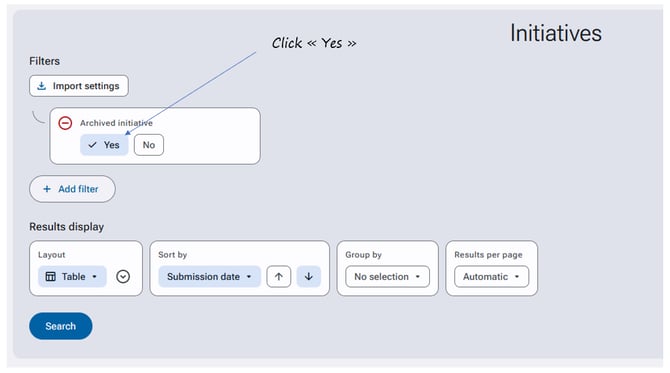Click the Archived initiative filter label
This screenshot has height=373, width=670.
(x=116, y=123)
